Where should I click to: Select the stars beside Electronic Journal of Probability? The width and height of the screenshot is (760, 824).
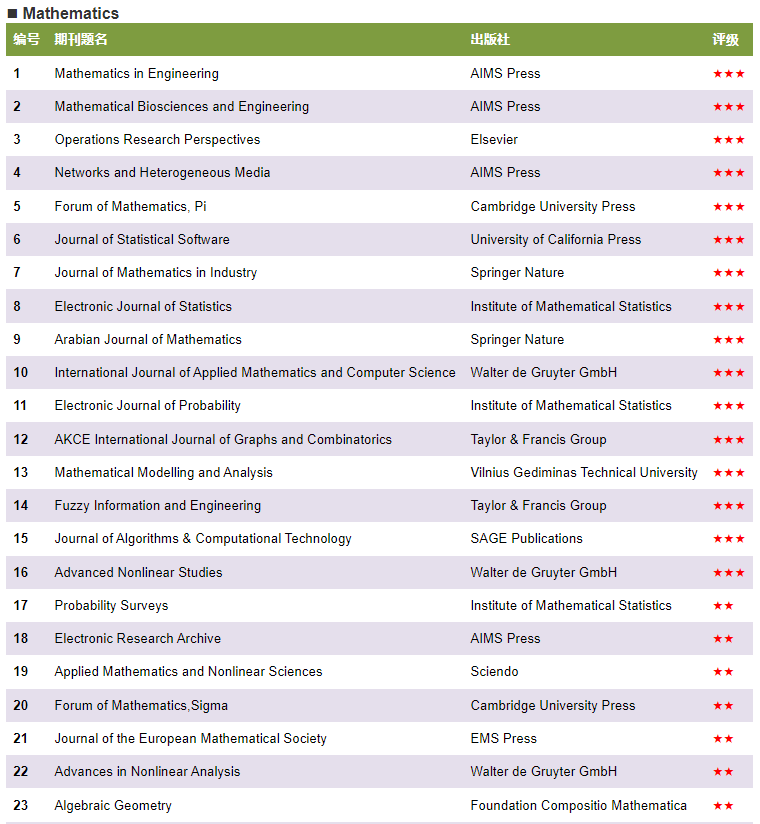click(728, 406)
